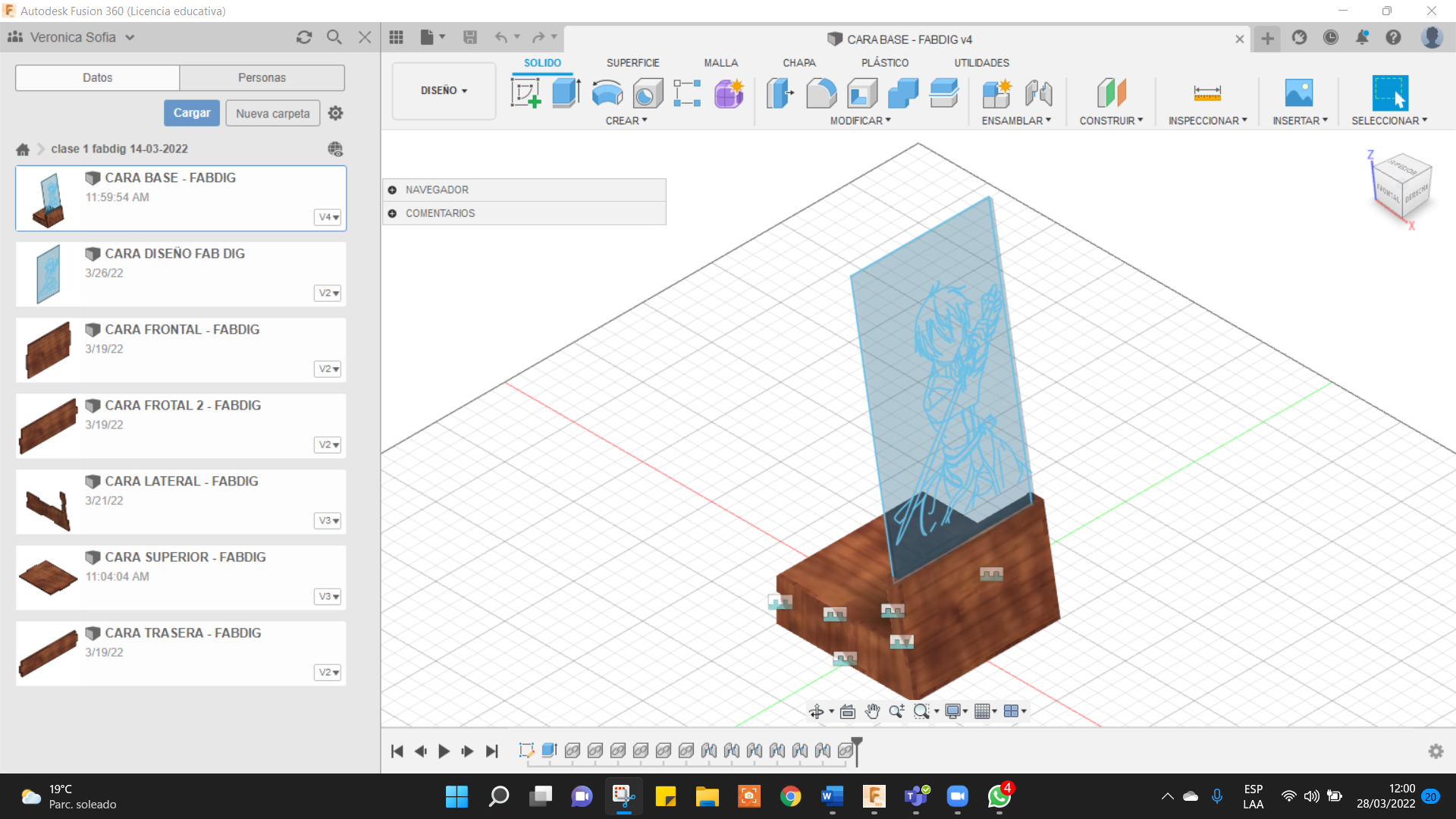Open the MODIFICAR dropdown menu
The height and width of the screenshot is (819, 1456).
point(860,121)
